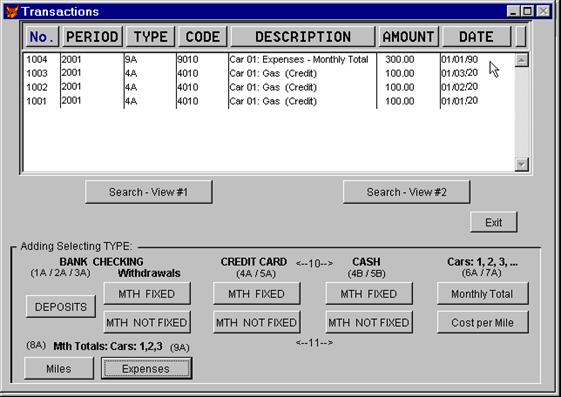The height and width of the screenshot is (397, 561).
Task: Click the TYPE column header
Action: pyautogui.click(x=150, y=36)
